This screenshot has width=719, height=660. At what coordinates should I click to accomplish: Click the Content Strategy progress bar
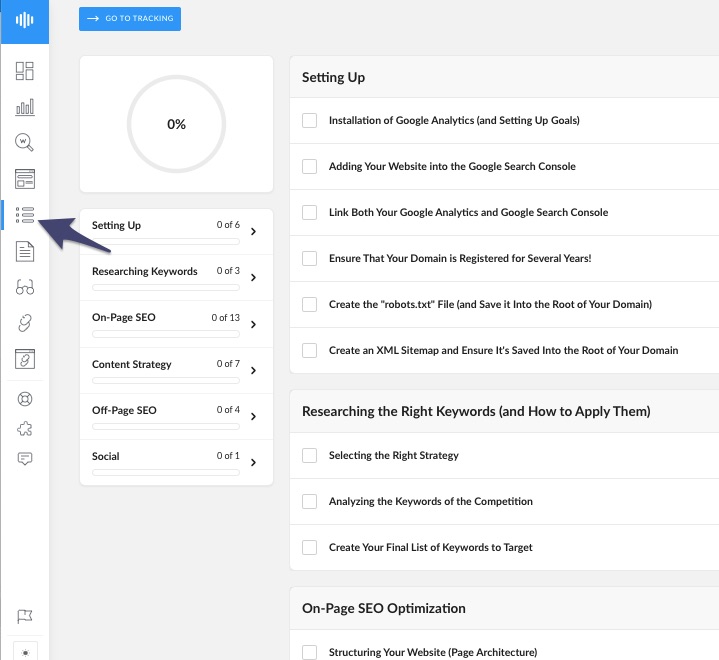(166, 380)
